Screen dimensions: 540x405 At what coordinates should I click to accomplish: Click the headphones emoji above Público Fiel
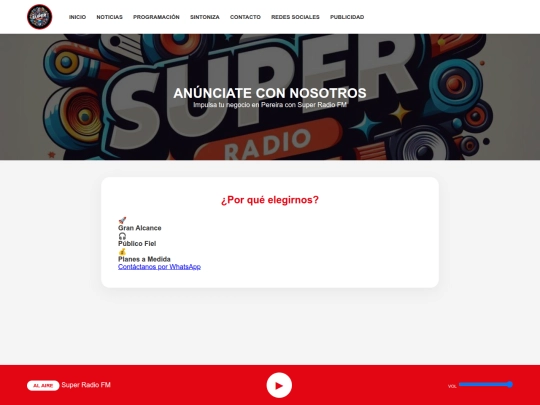[x=122, y=236]
